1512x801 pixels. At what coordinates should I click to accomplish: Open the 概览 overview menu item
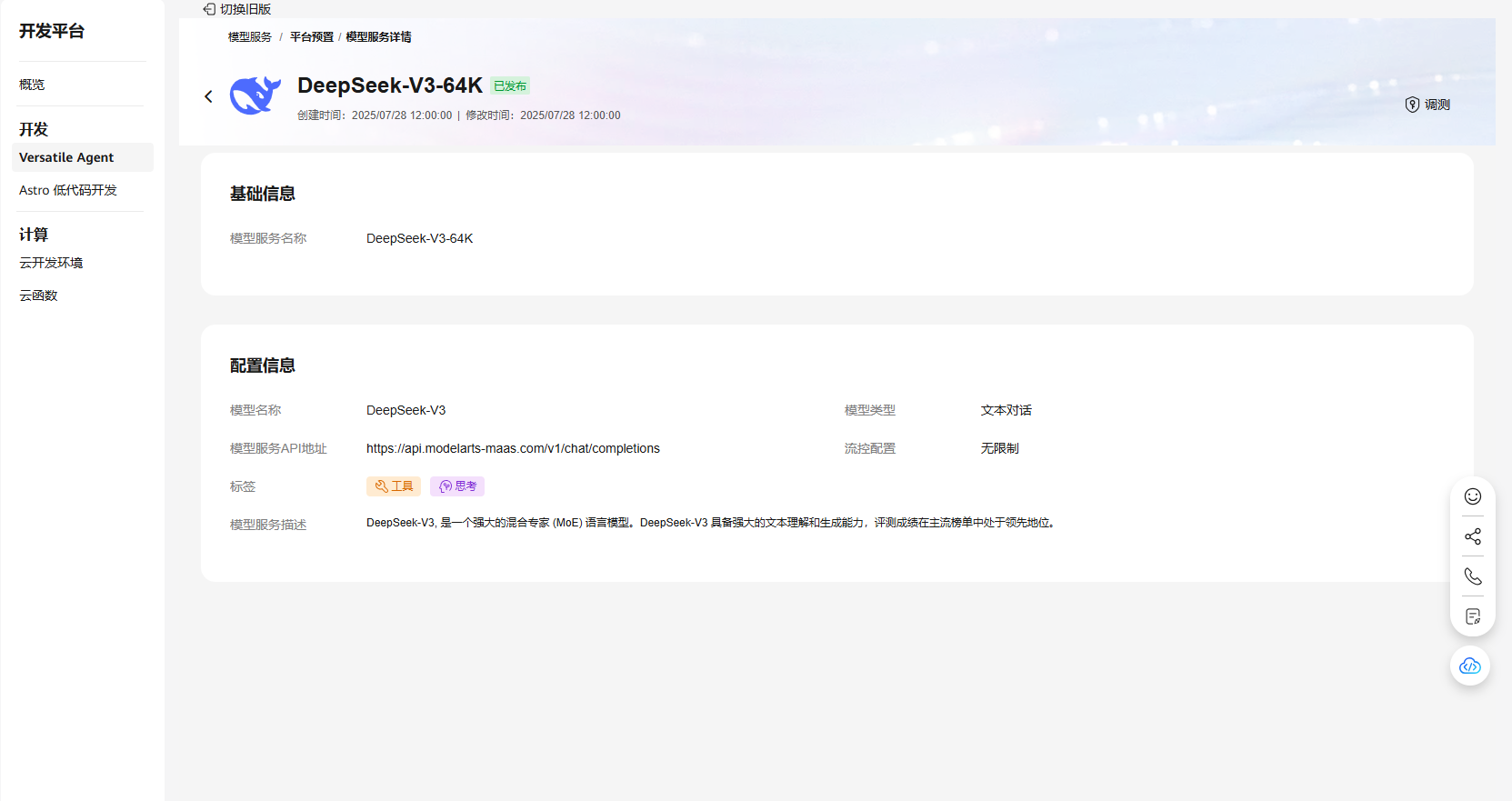pyautogui.click(x=32, y=85)
